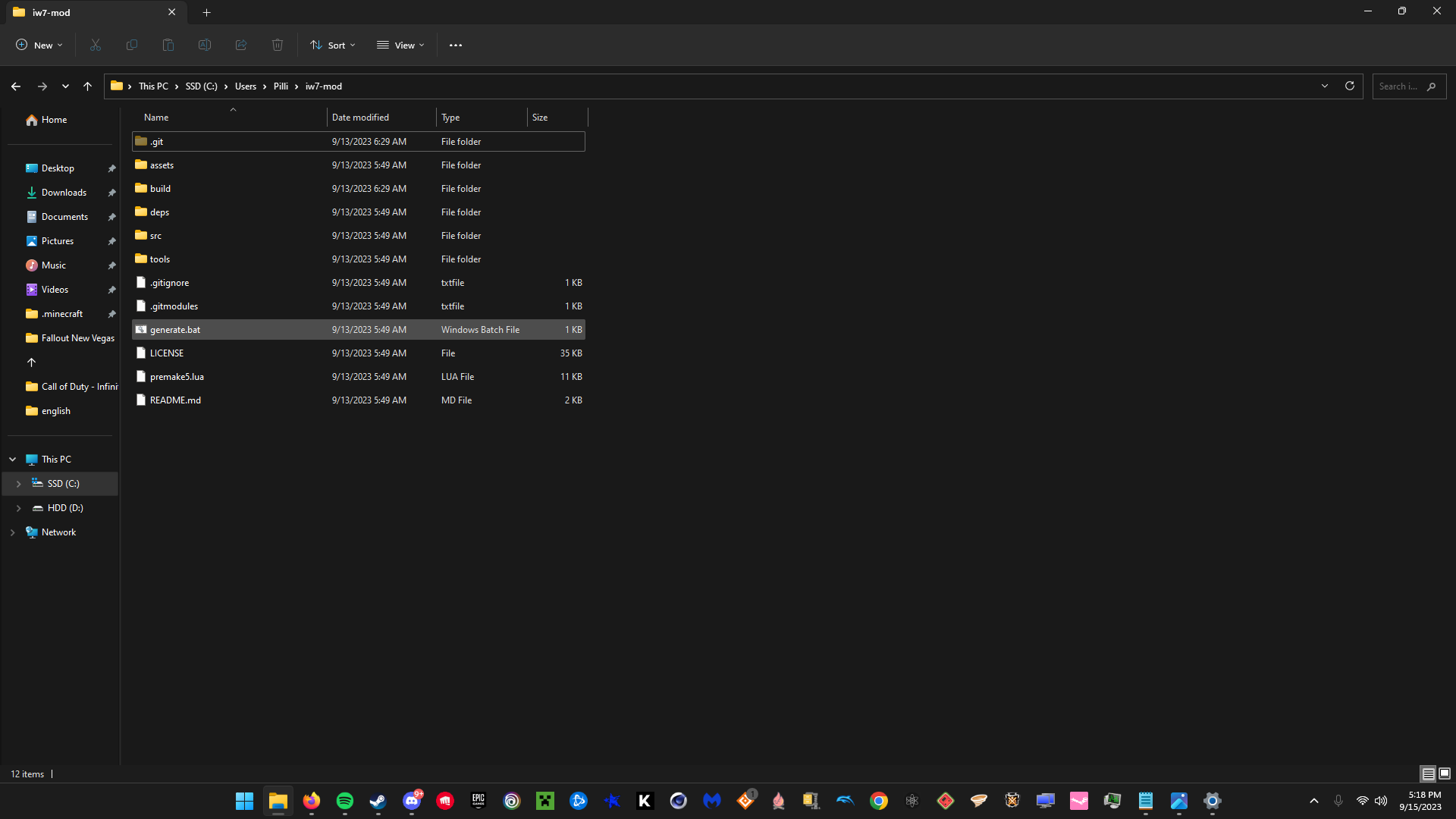Image resolution: width=1456 pixels, height=819 pixels.
Task: Open the See more ellipsis menu
Action: click(x=455, y=45)
